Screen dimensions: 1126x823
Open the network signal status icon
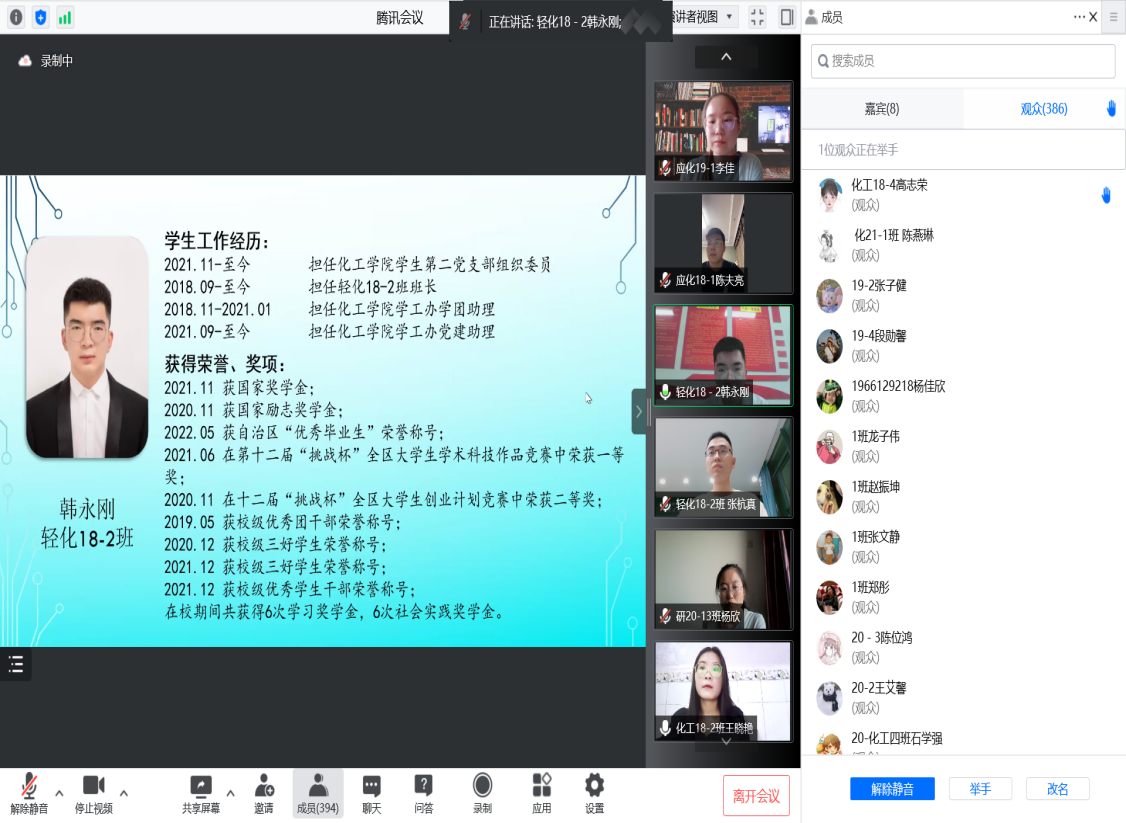65,17
